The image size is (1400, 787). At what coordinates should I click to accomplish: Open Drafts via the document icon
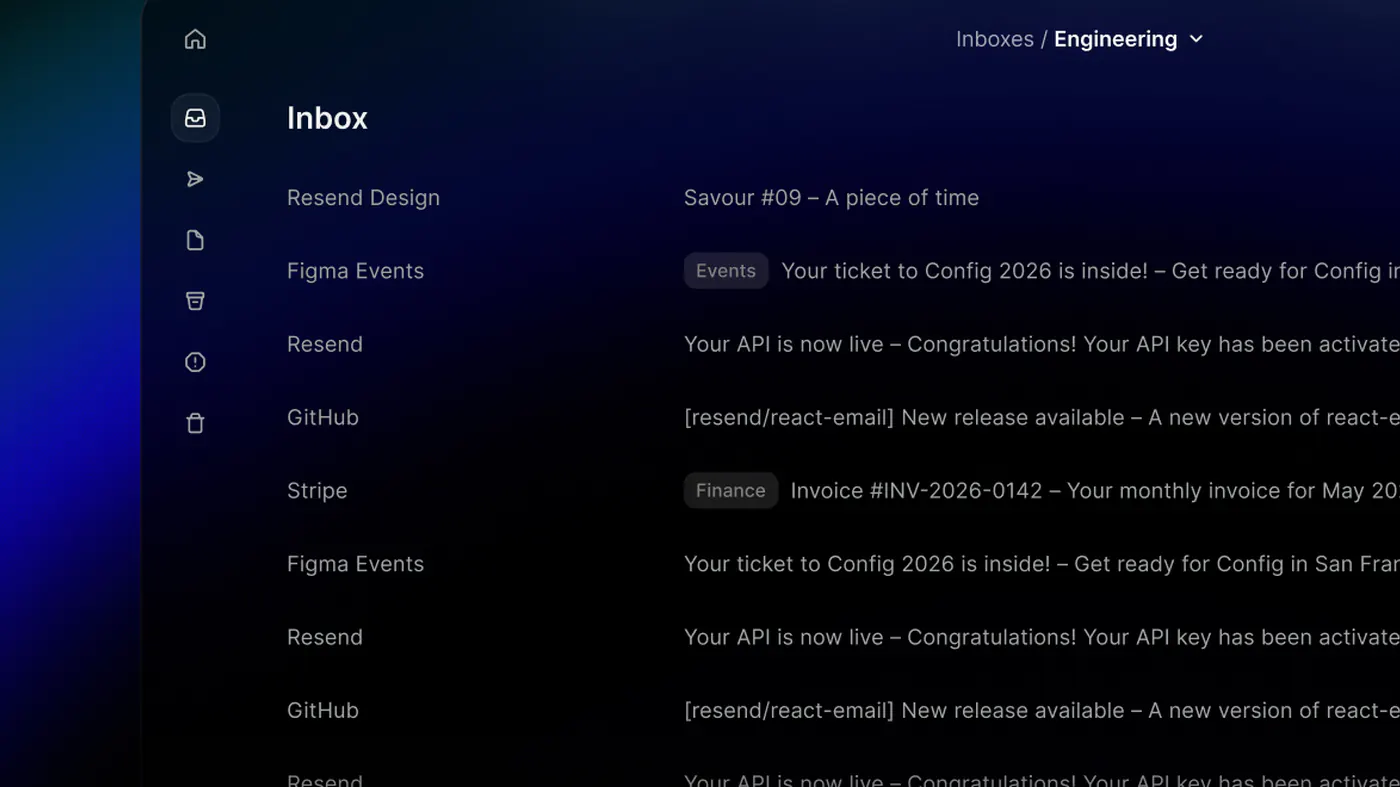click(195, 240)
